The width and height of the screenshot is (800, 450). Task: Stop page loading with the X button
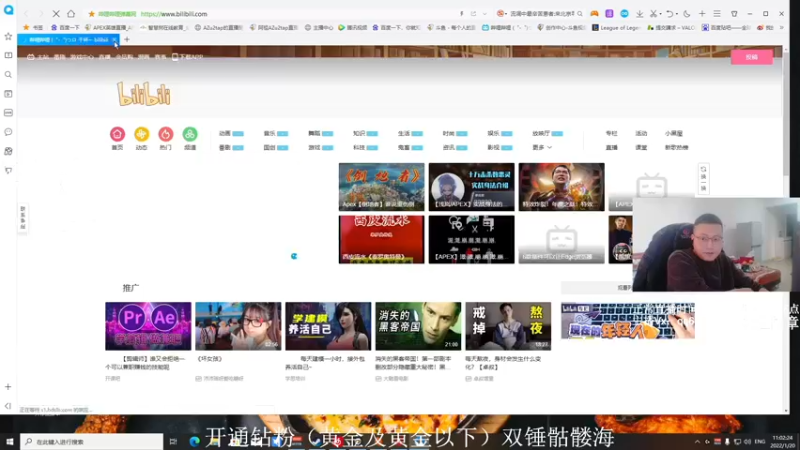[56, 14]
